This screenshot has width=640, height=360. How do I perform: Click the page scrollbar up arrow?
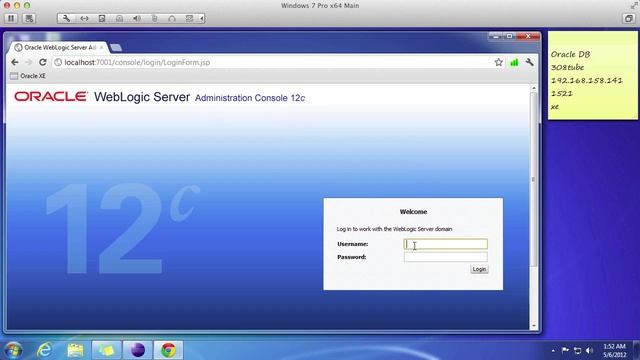click(533, 89)
